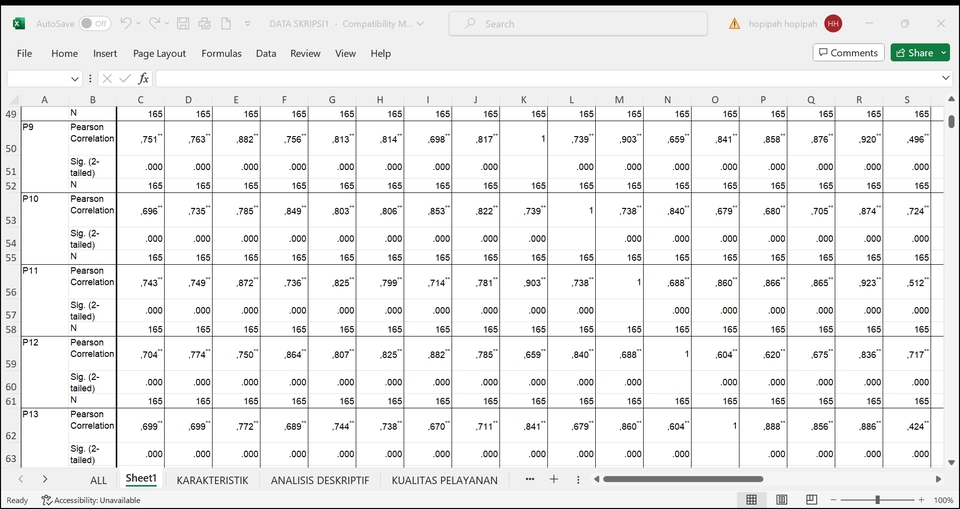The height and width of the screenshot is (509, 960).
Task: Click the Accessibility: Unavailable status indicator
Action: [91, 500]
